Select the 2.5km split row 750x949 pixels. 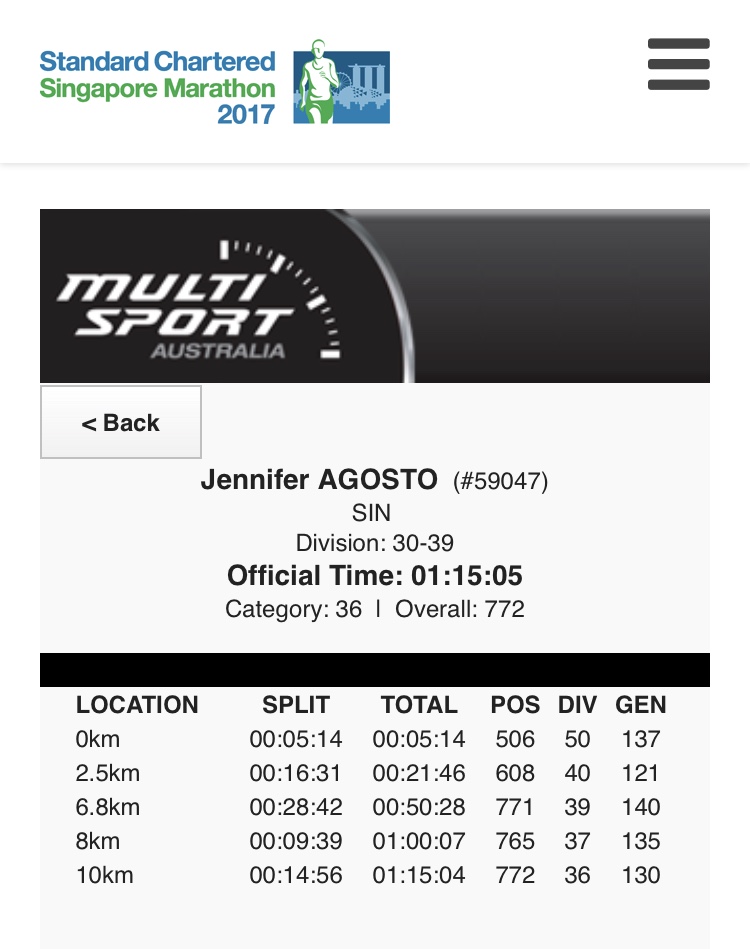tap(368, 773)
